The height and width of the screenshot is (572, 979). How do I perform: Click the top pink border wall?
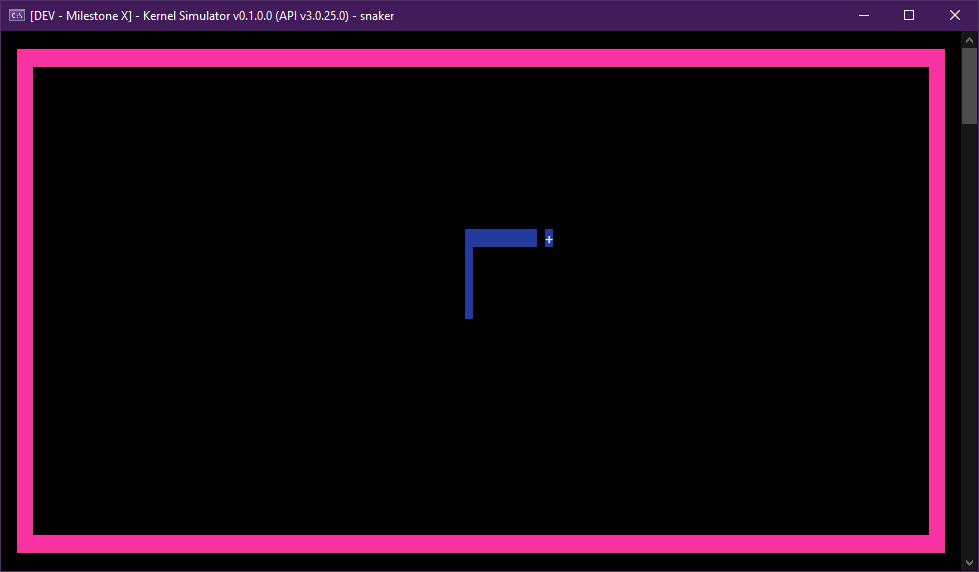pyautogui.click(x=480, y=58)
